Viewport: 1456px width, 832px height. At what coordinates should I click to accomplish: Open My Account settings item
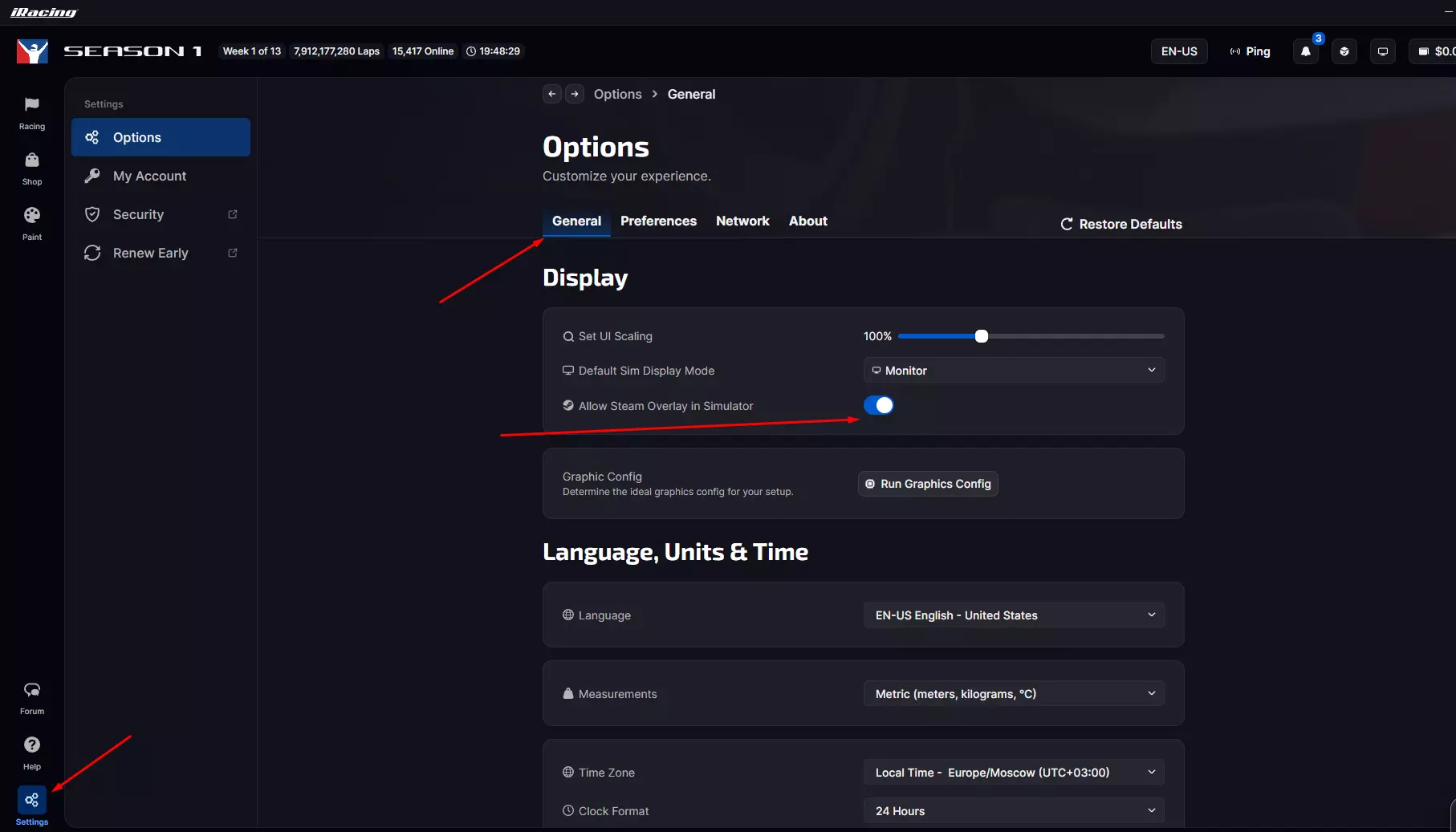click(149, 177)
